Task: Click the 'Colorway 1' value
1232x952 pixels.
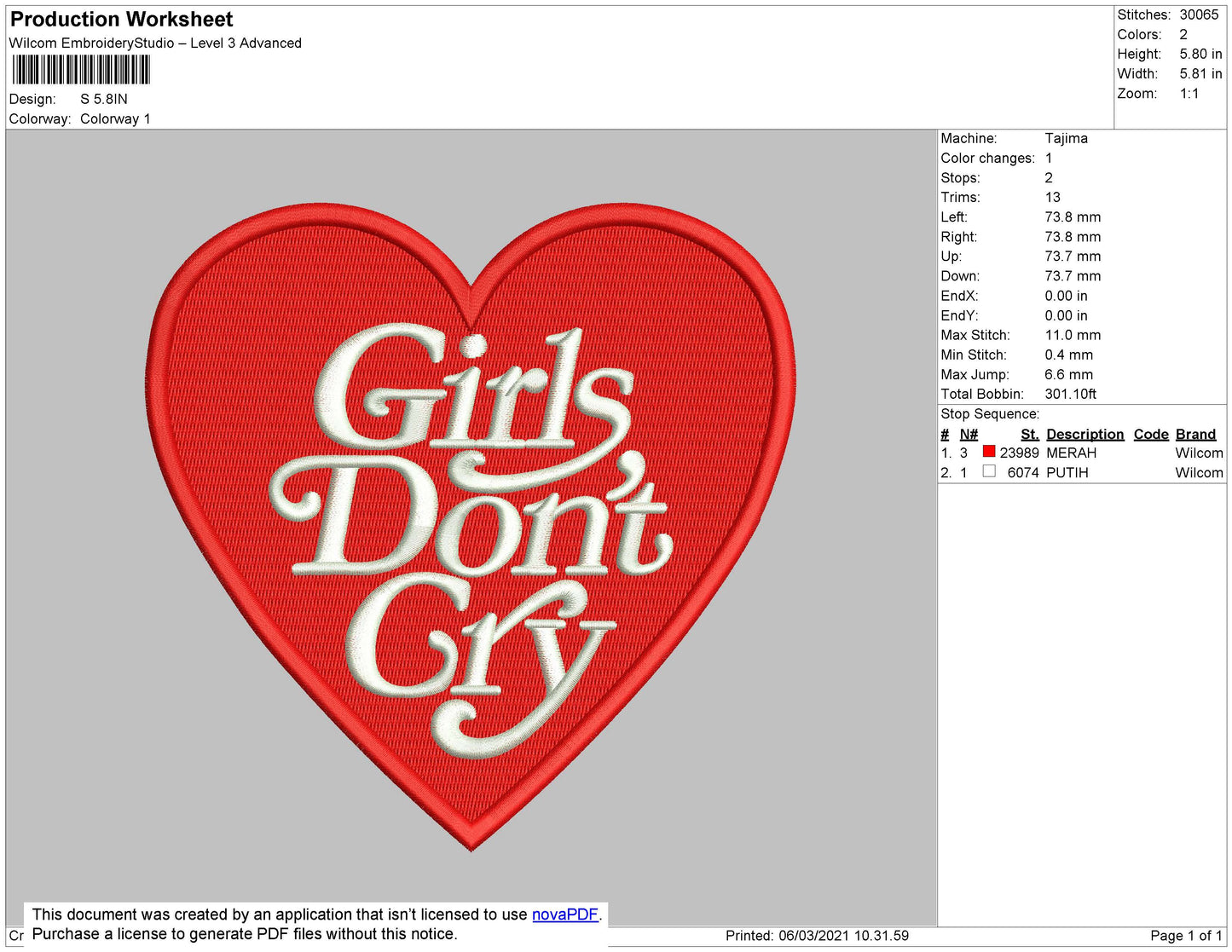Action: tap(115, 119)
